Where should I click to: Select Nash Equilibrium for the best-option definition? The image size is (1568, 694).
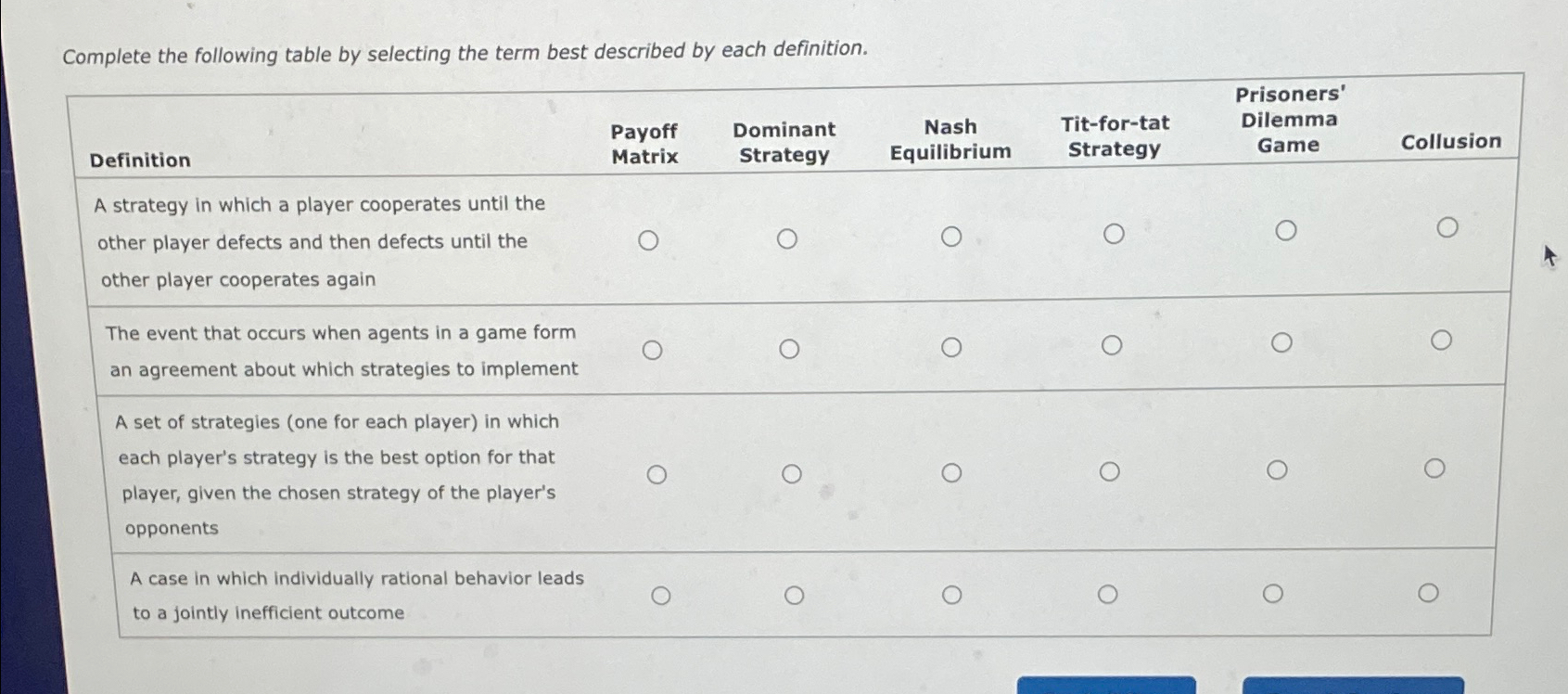(951, 473)
